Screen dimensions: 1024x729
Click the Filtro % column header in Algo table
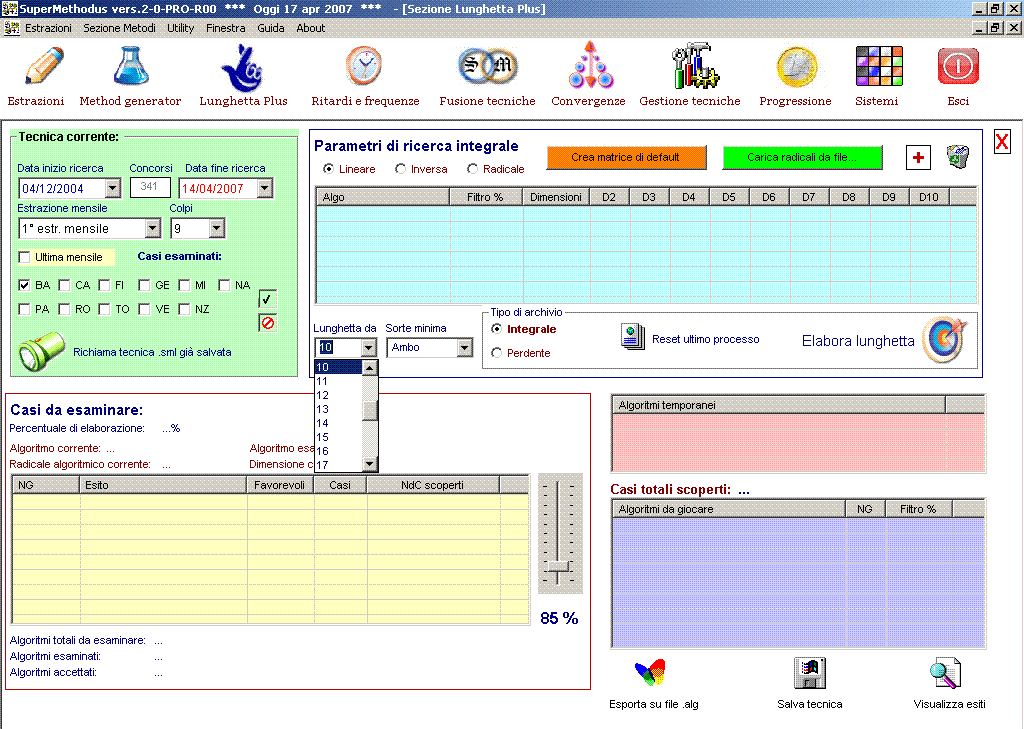coord(485,197)
